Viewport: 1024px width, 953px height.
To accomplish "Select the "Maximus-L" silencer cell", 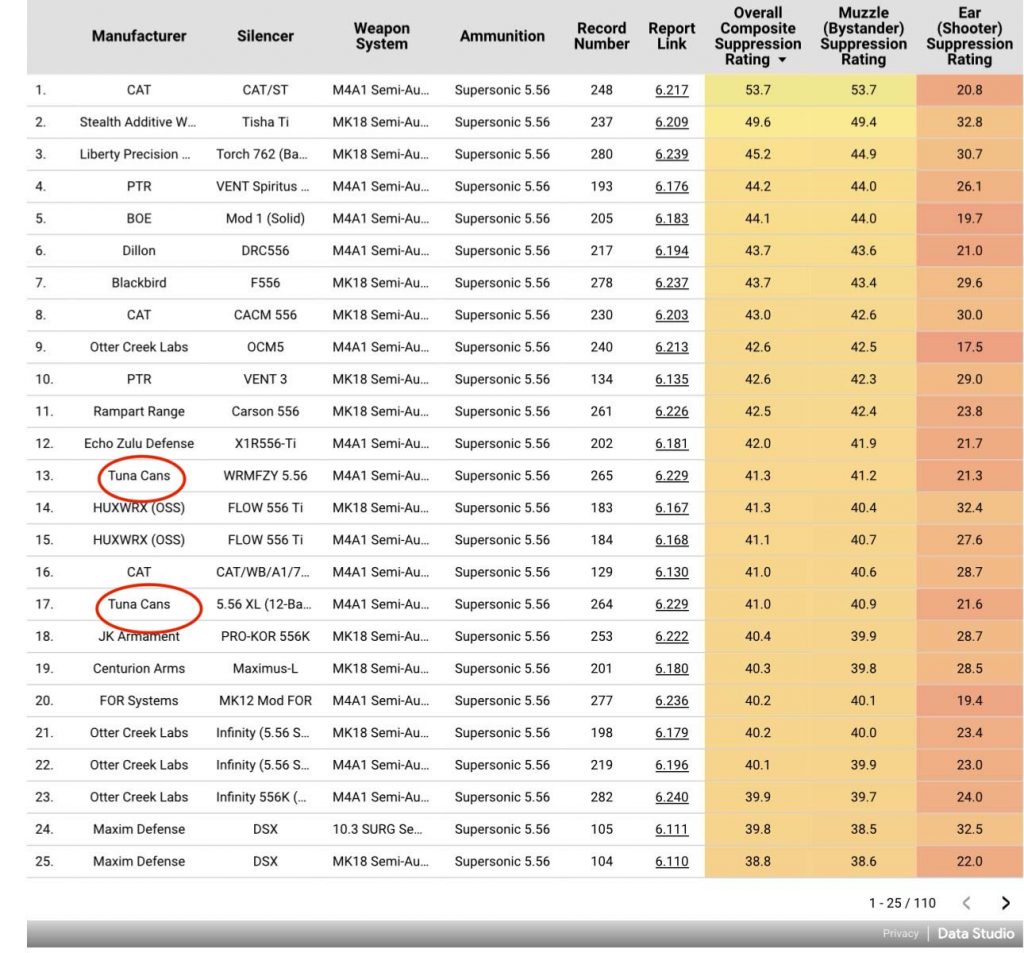I will coord(265,668).
